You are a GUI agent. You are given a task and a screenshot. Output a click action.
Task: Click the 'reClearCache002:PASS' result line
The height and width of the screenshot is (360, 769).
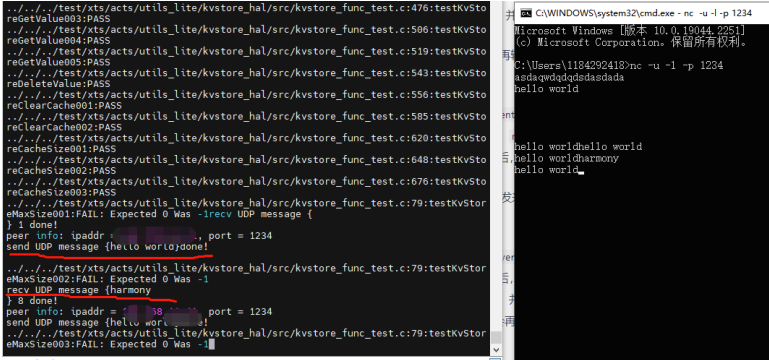click(x=64, y=127)
